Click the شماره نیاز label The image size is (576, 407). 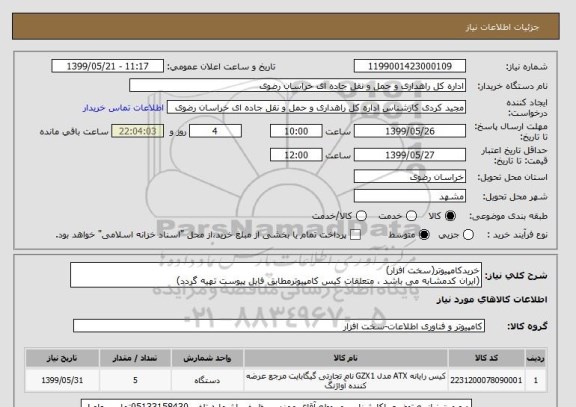click(x=527, y=67)
